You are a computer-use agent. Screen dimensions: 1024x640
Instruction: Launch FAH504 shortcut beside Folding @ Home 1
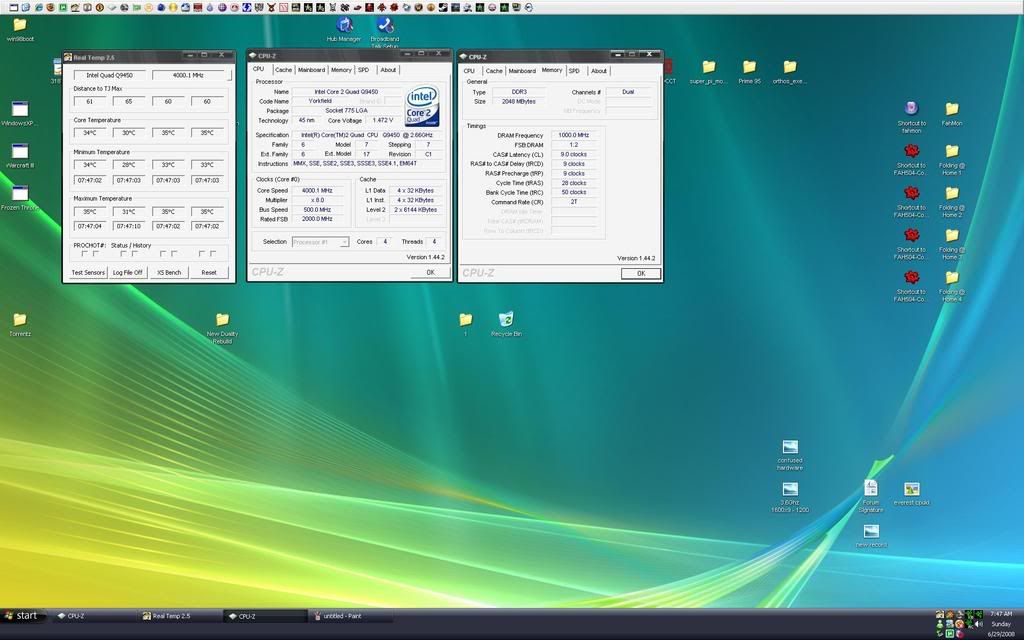(x=912, y=159)
